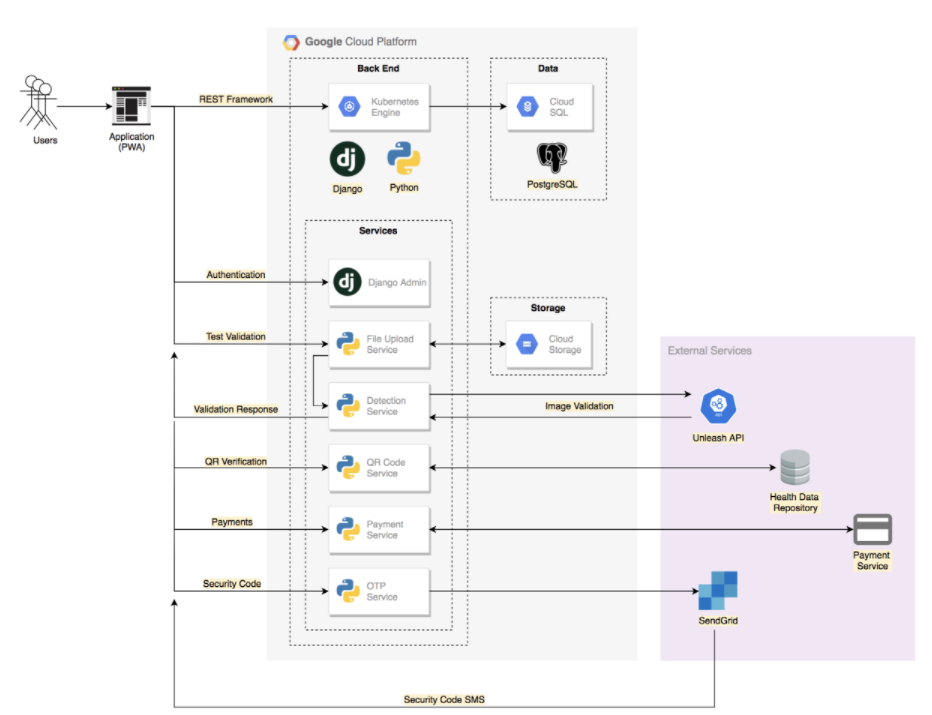Click the SendGrid logo icon

[x=716, y=590]
